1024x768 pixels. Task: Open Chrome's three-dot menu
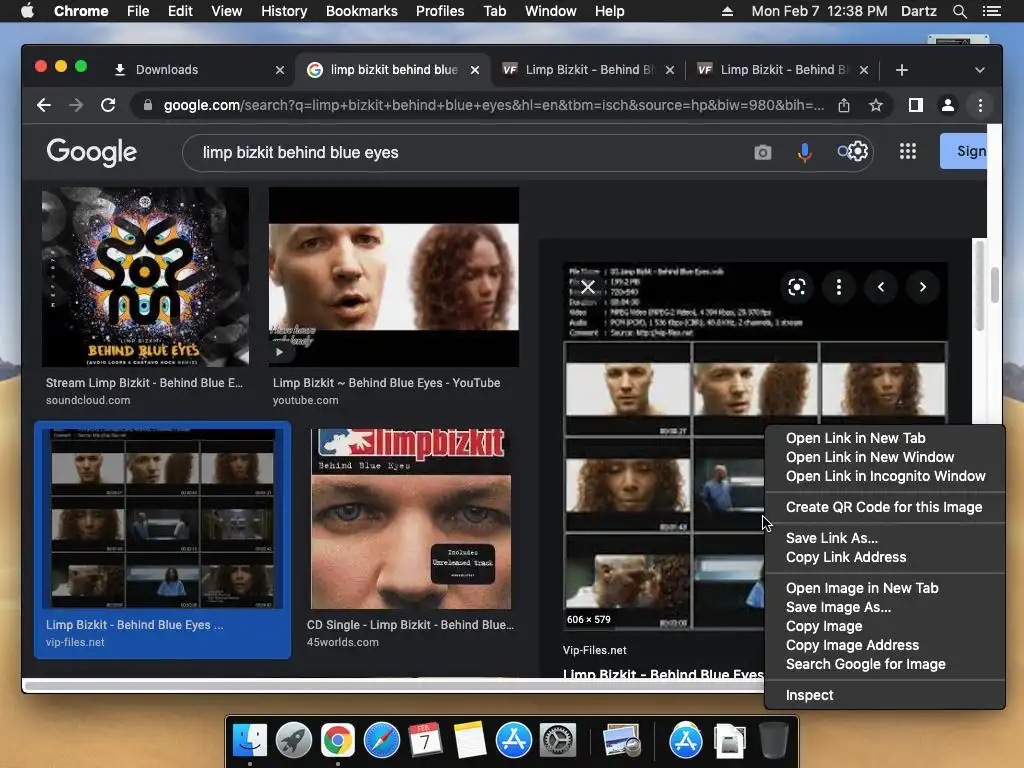[980, 105]
